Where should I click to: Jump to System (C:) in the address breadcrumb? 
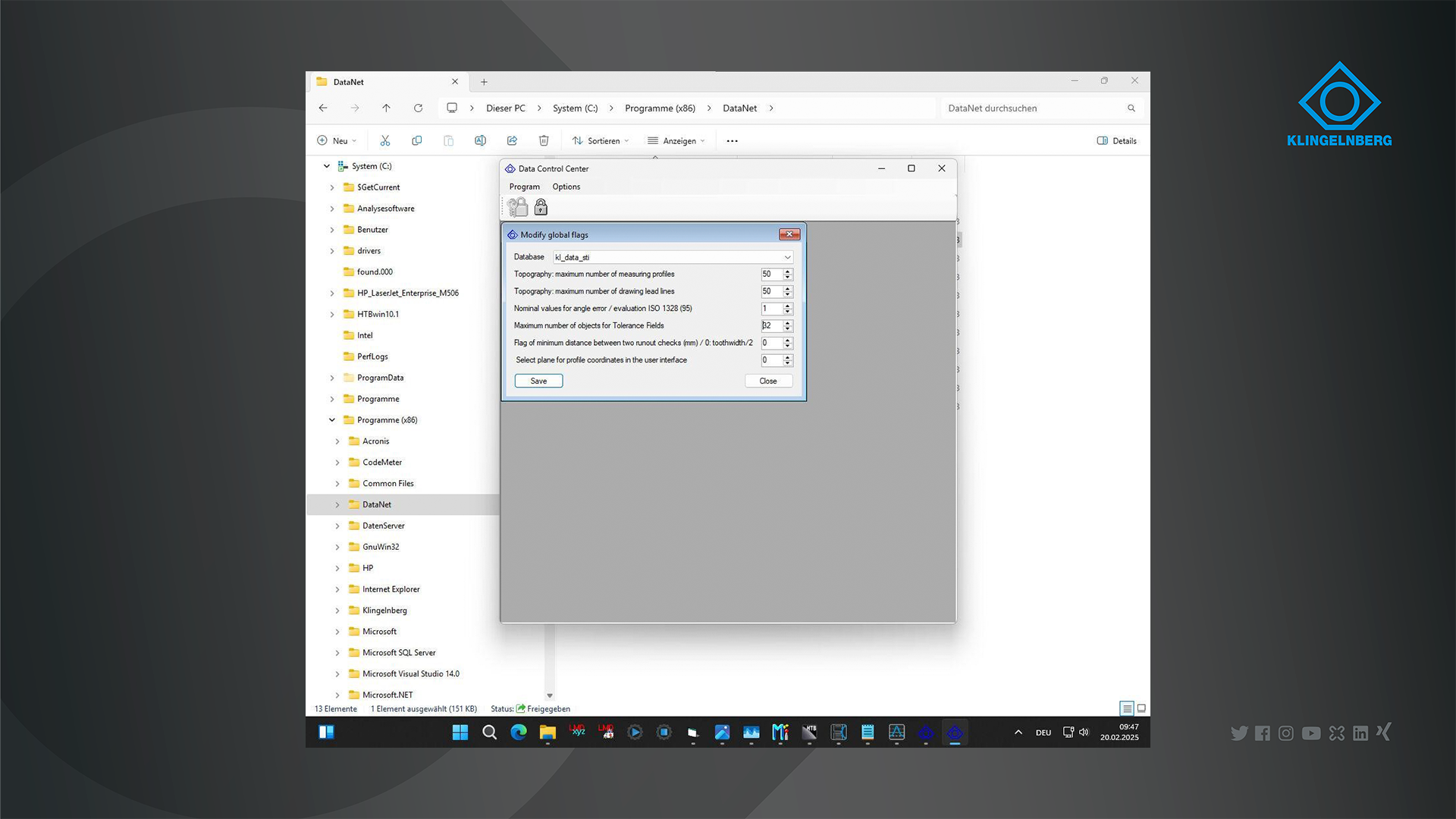pos(576,108)
